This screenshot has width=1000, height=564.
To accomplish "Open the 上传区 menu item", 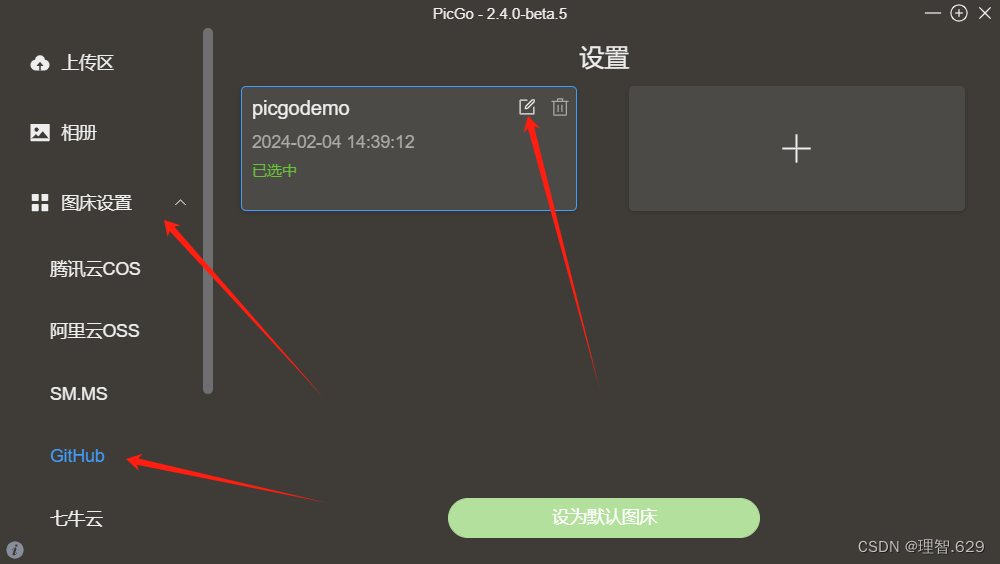I will tap(87, 63).
